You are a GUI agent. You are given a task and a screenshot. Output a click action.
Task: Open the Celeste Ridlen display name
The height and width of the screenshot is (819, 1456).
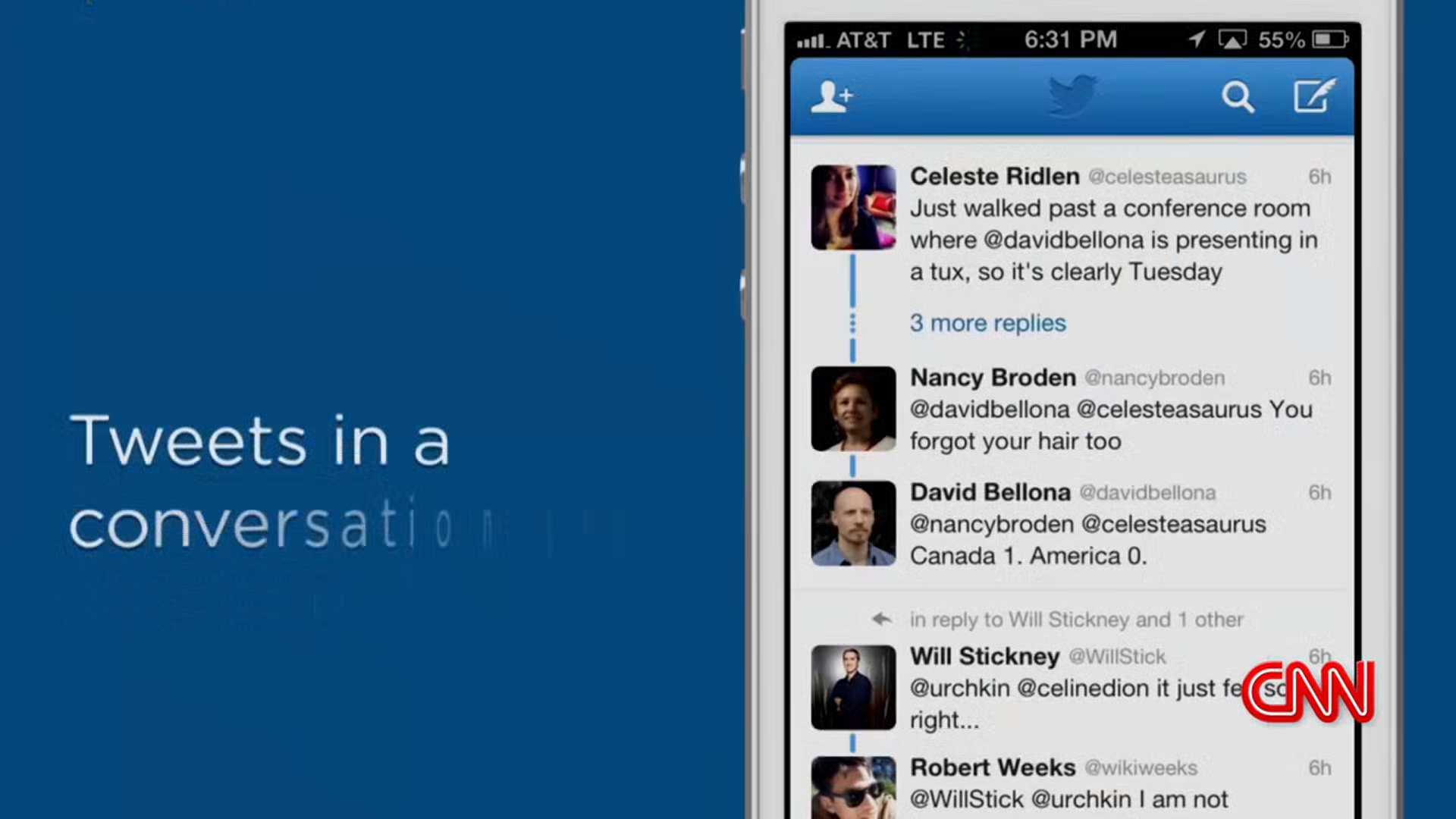(x=994, y=177)
